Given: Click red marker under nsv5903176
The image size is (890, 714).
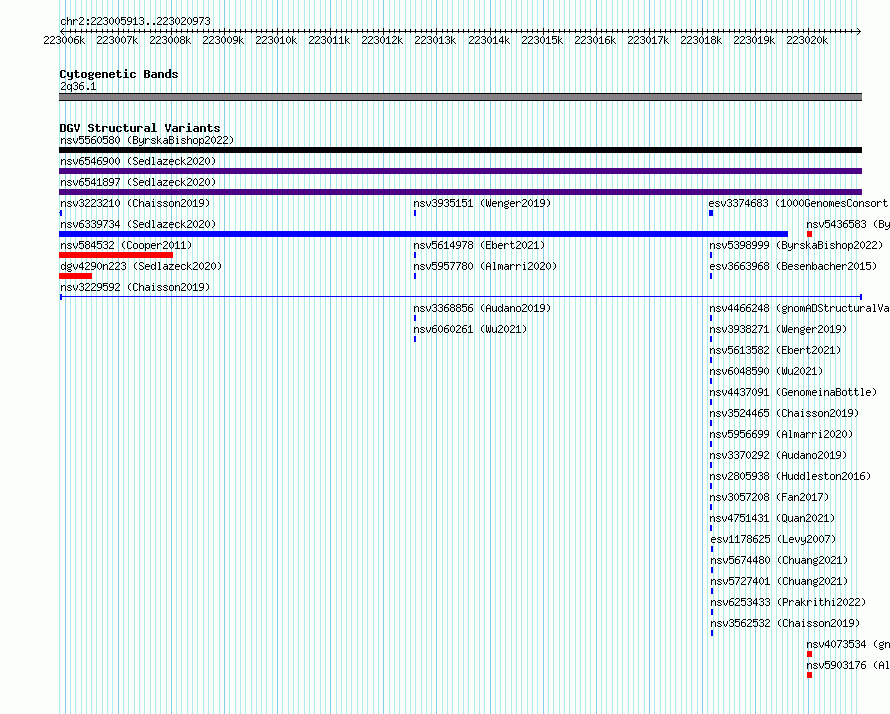Looking at the screenshot, I should [809, 675].
